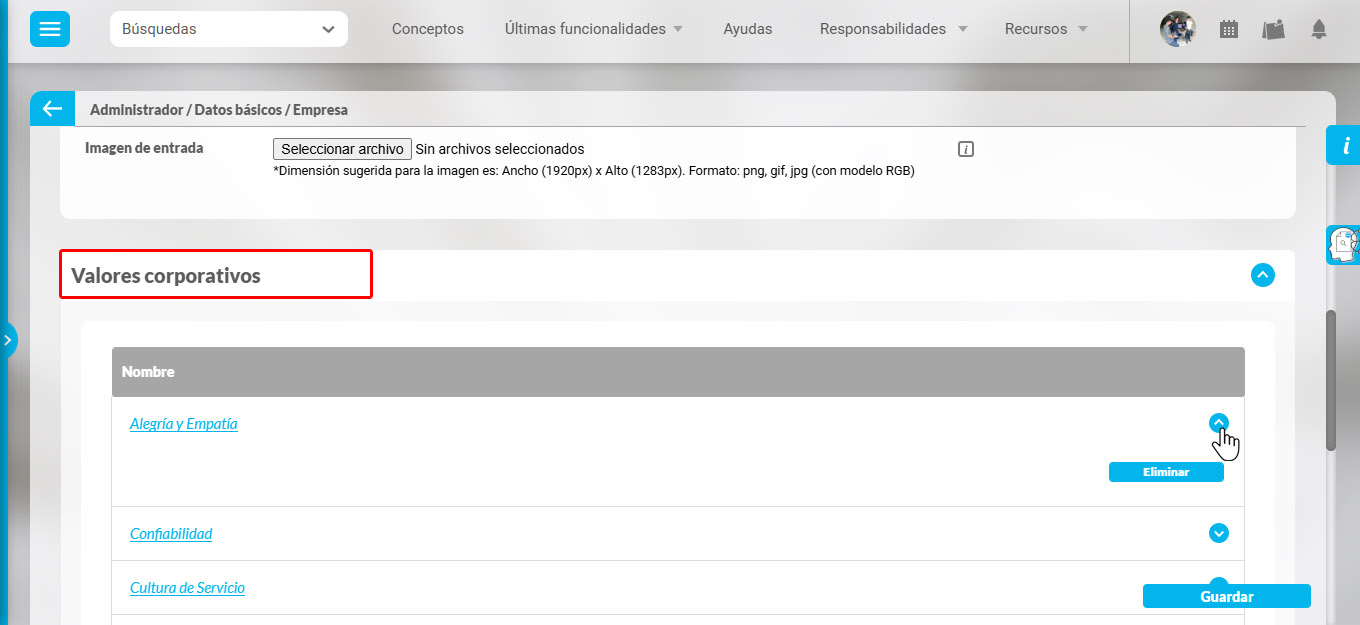
Task: Open the Últimas funcionalidades menu
Action: 594,29
